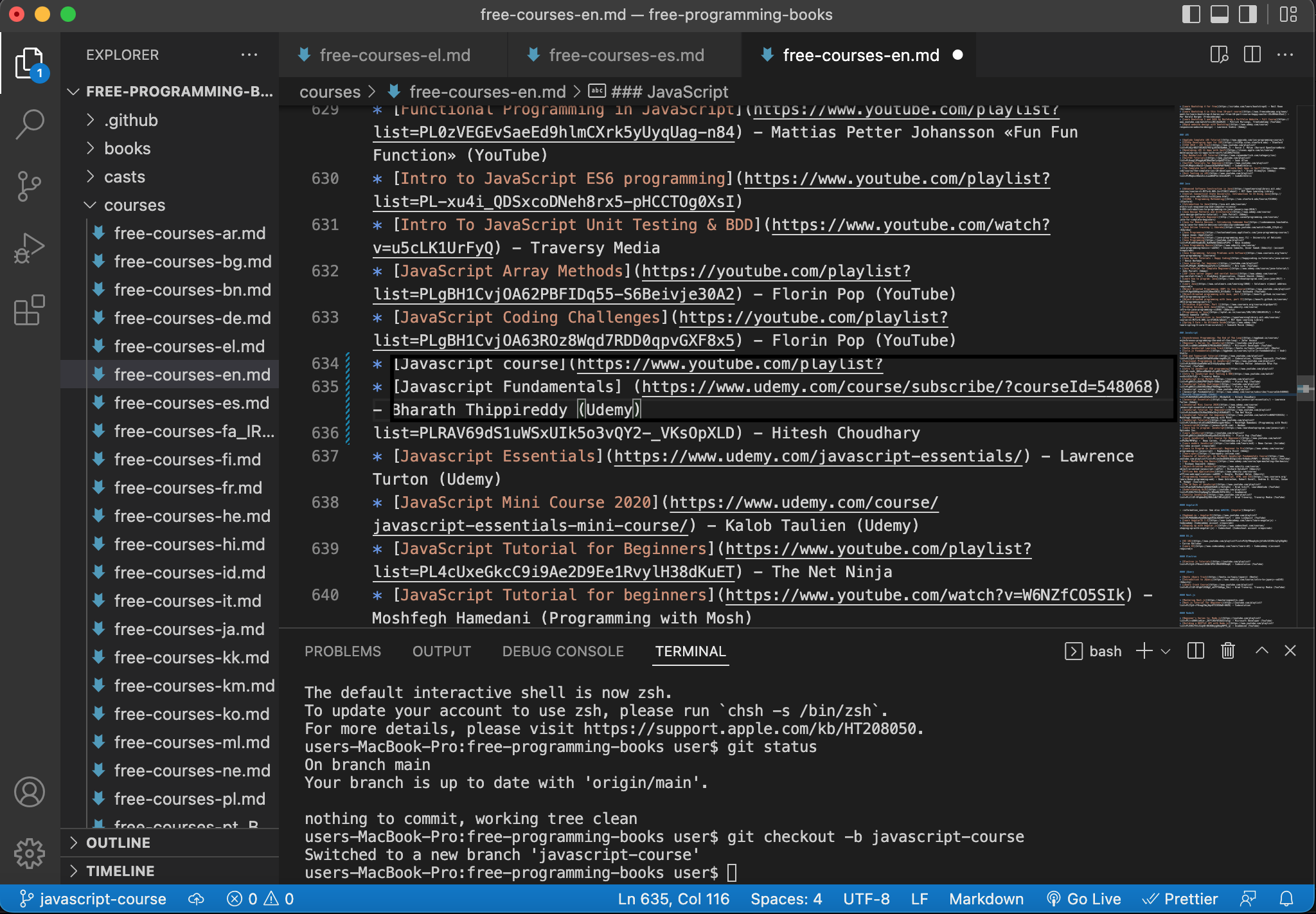Click ### JavaScript breadcrumb symbol
Image resolution: width=1316 pixels, height=914 pixels.
coord(659,92)
